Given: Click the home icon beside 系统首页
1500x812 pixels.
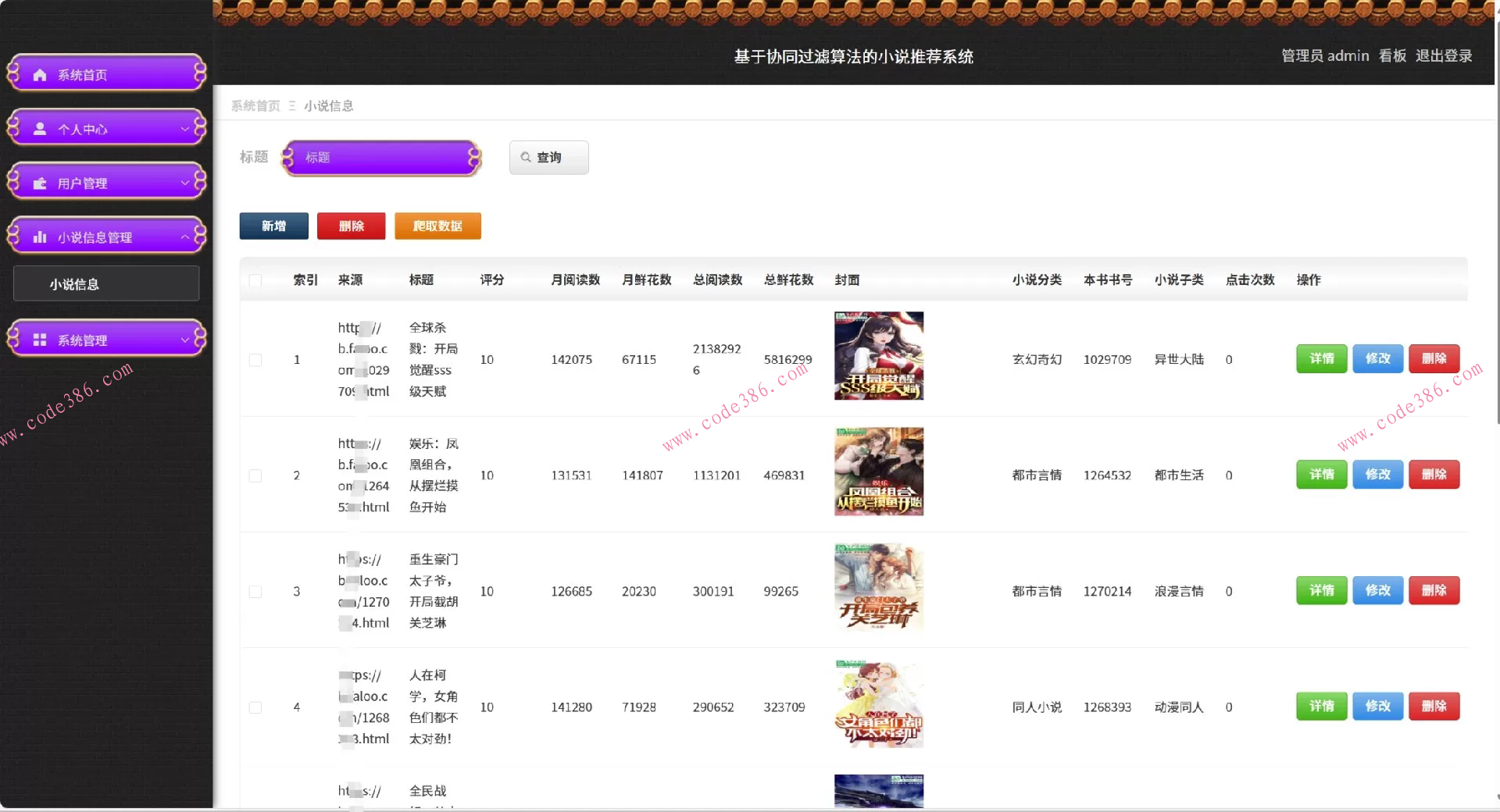Looking at the screenshot, I should [x=39, y=74].
